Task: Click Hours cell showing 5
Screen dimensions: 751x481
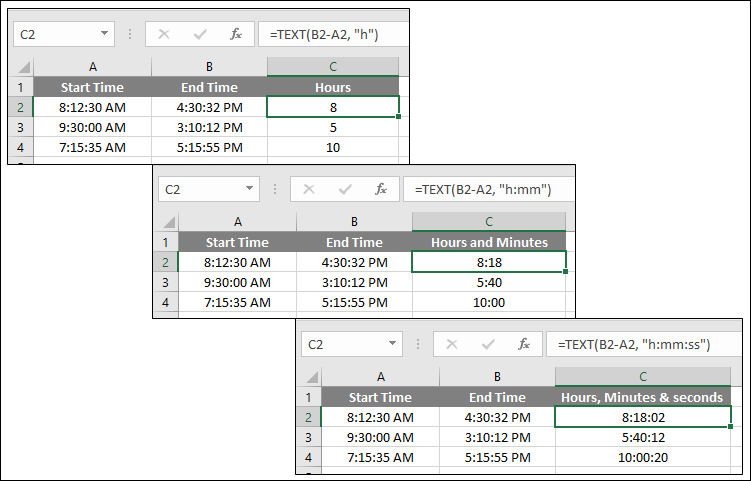Action: [x=333, y=127]
